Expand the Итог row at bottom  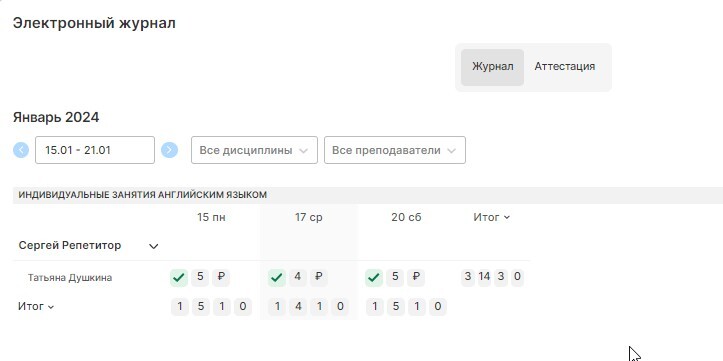point(36,306)
